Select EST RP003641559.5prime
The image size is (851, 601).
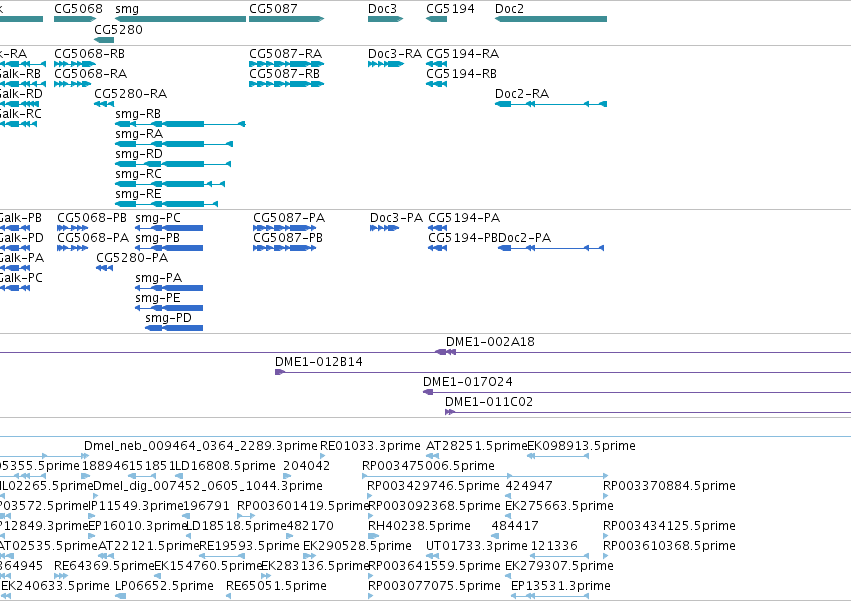(x=434, y=566)
